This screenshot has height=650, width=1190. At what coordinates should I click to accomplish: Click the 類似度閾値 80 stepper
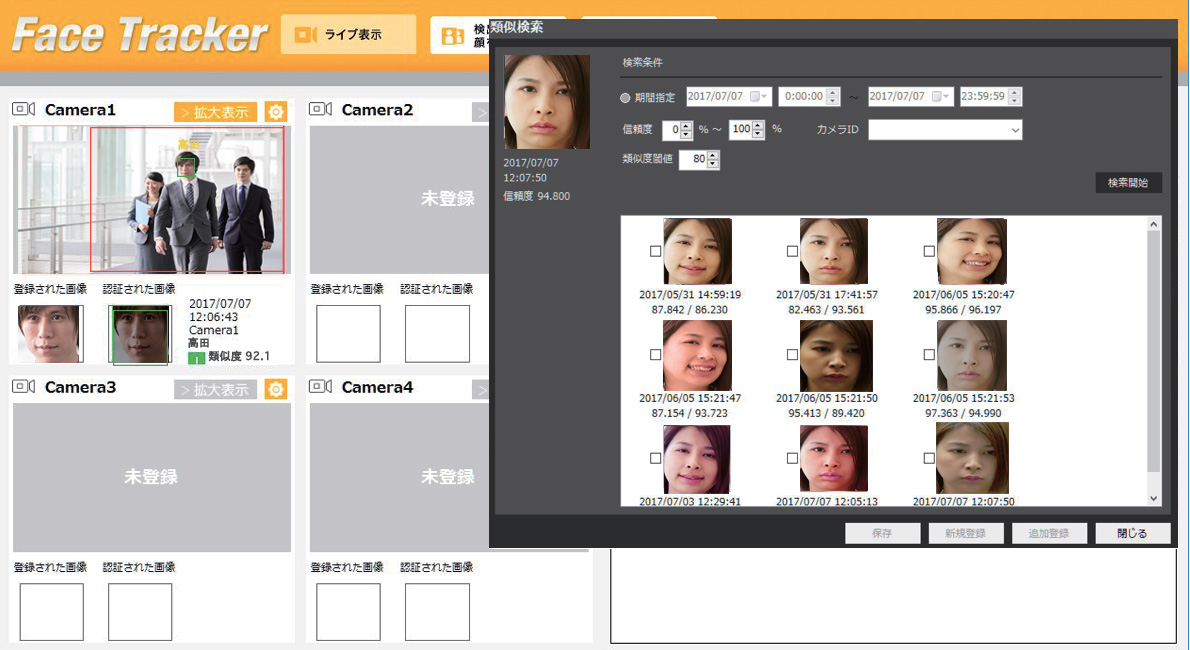(x=713, y=159)
